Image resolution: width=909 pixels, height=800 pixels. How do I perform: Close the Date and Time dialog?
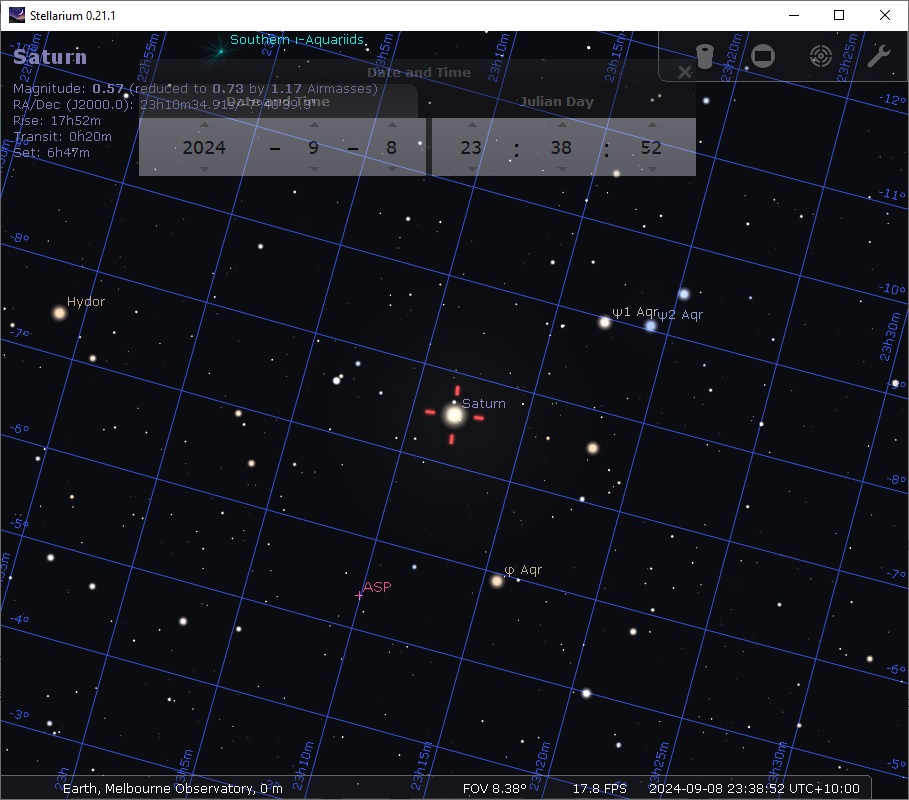(x=685, y=72)
